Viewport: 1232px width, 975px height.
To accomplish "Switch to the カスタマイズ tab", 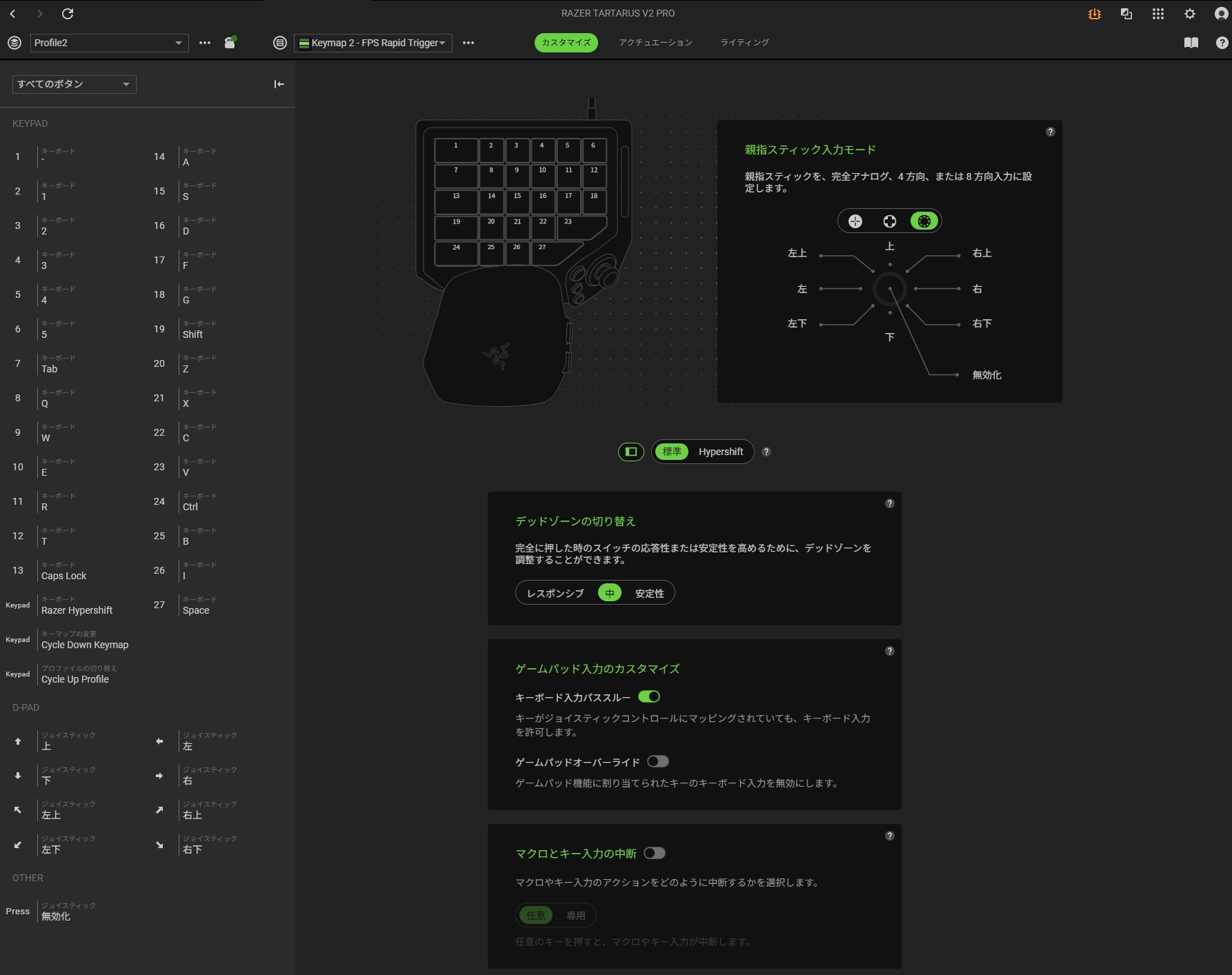I will [566, 43].
